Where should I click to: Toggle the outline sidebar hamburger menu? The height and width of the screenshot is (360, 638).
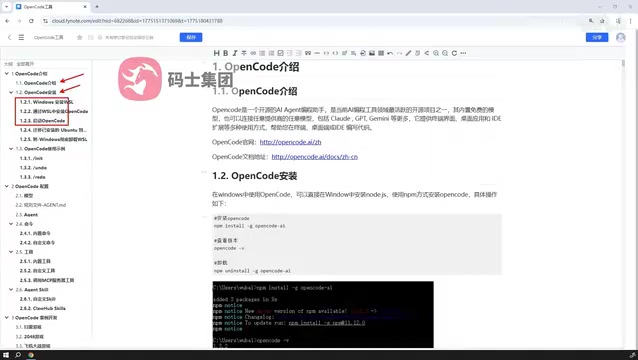(x=21, y=37)
